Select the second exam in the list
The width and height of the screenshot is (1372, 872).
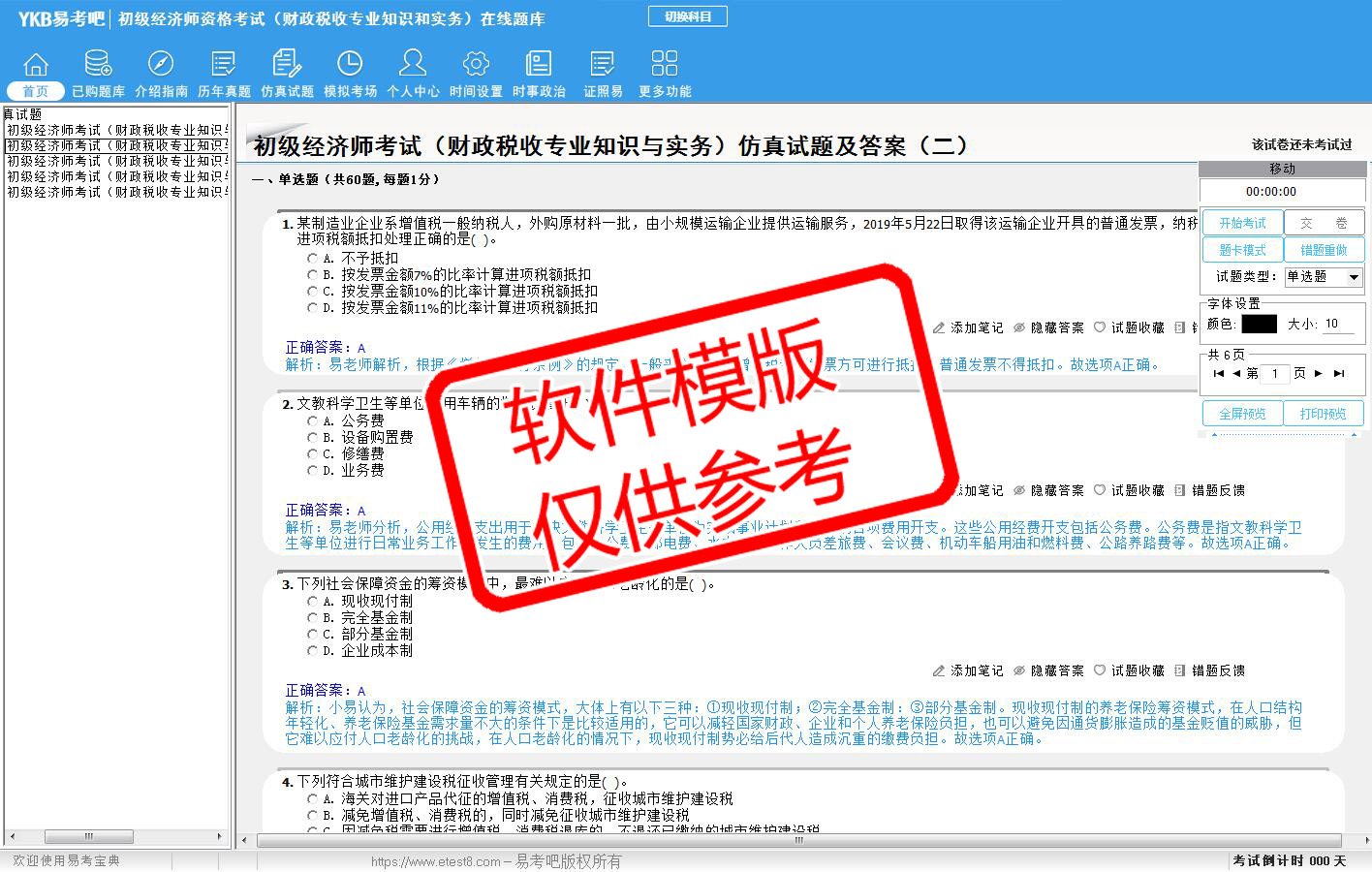point(116,145)
